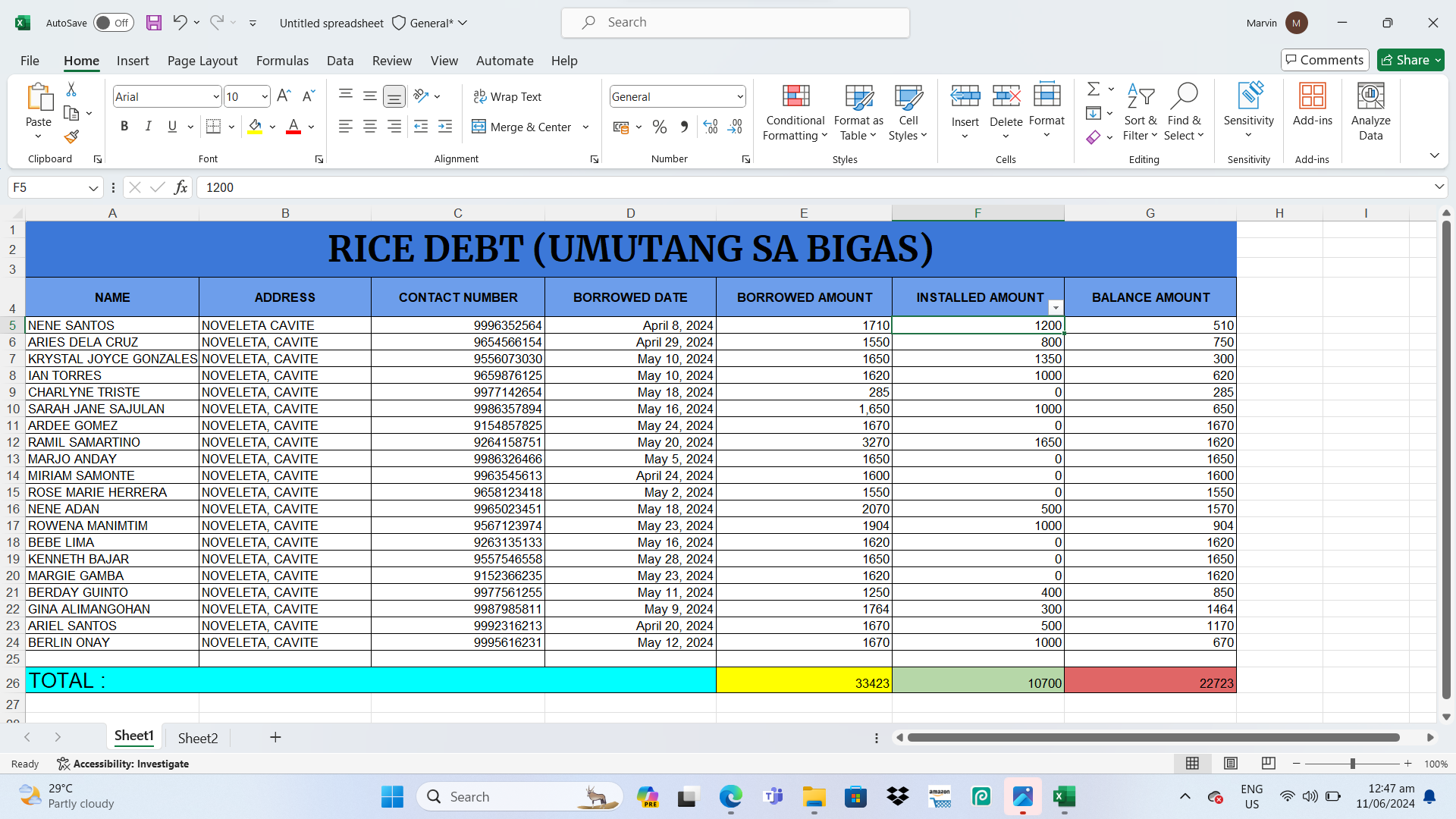Click Comma Style icon

coord(684,127)
